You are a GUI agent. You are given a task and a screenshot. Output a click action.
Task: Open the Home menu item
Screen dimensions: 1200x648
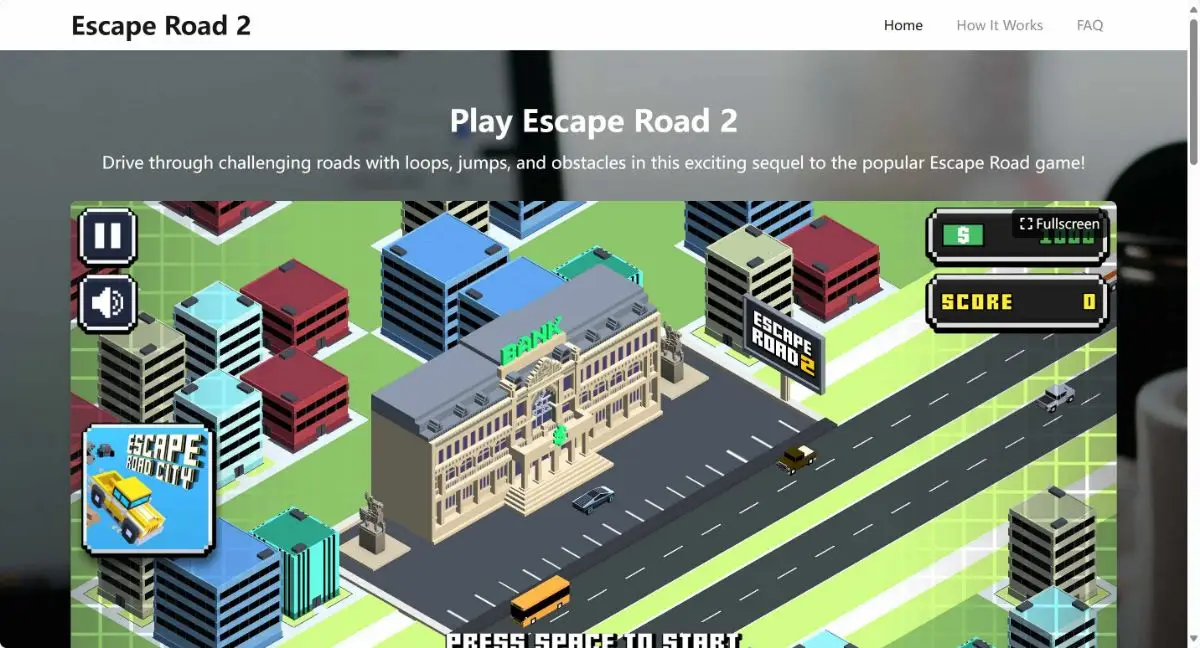tap(903, 25)
